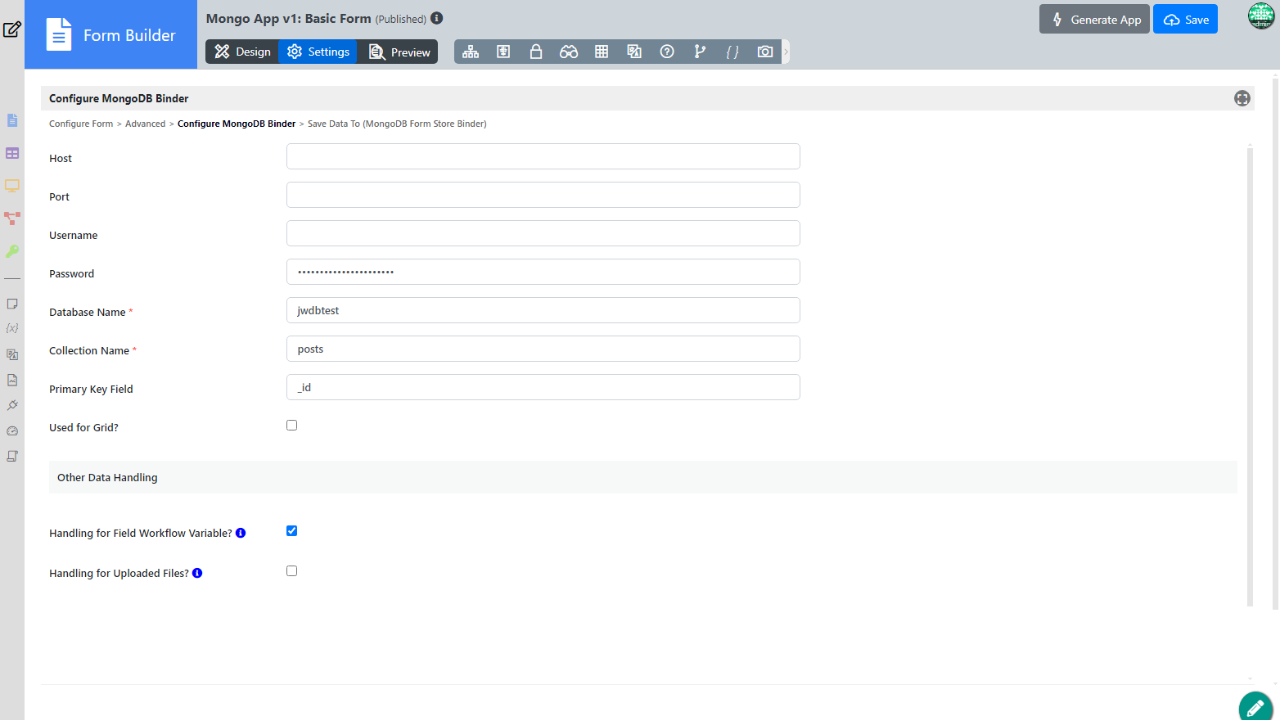Open the question mark help icon
Screen dimensions: 1280x720
coord(667,52)
